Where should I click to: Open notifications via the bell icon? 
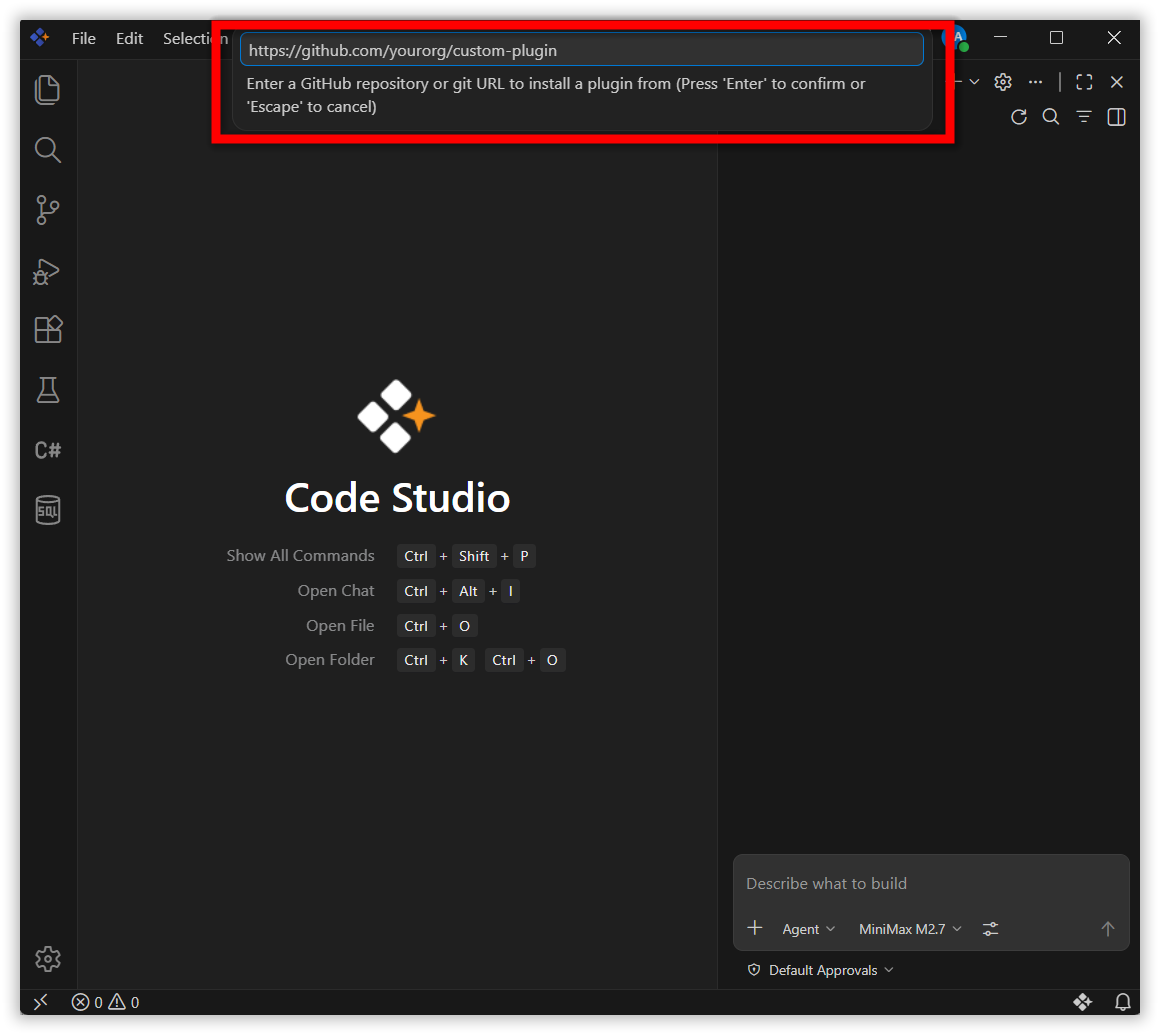point(1122,1002)
